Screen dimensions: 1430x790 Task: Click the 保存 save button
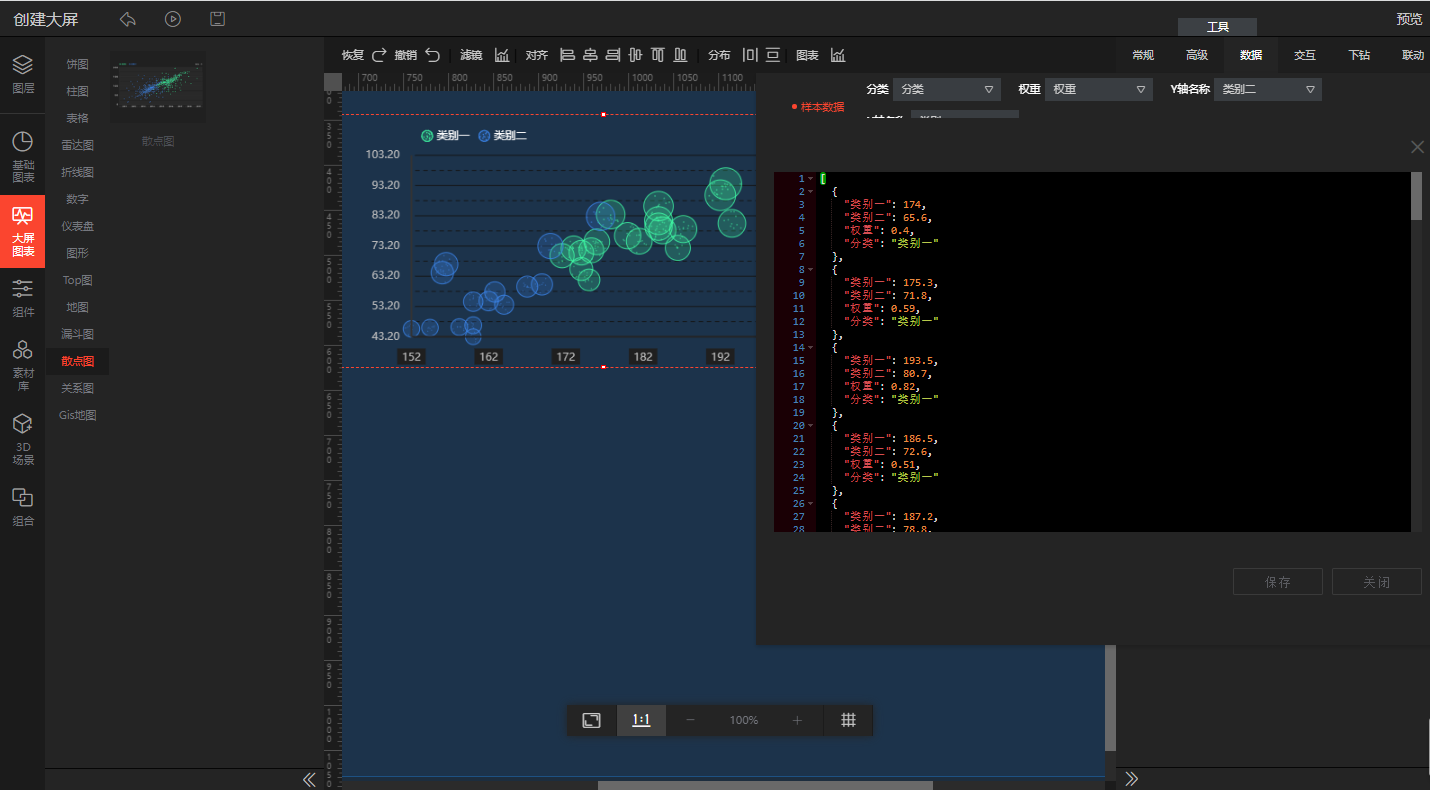(1278, 582)
